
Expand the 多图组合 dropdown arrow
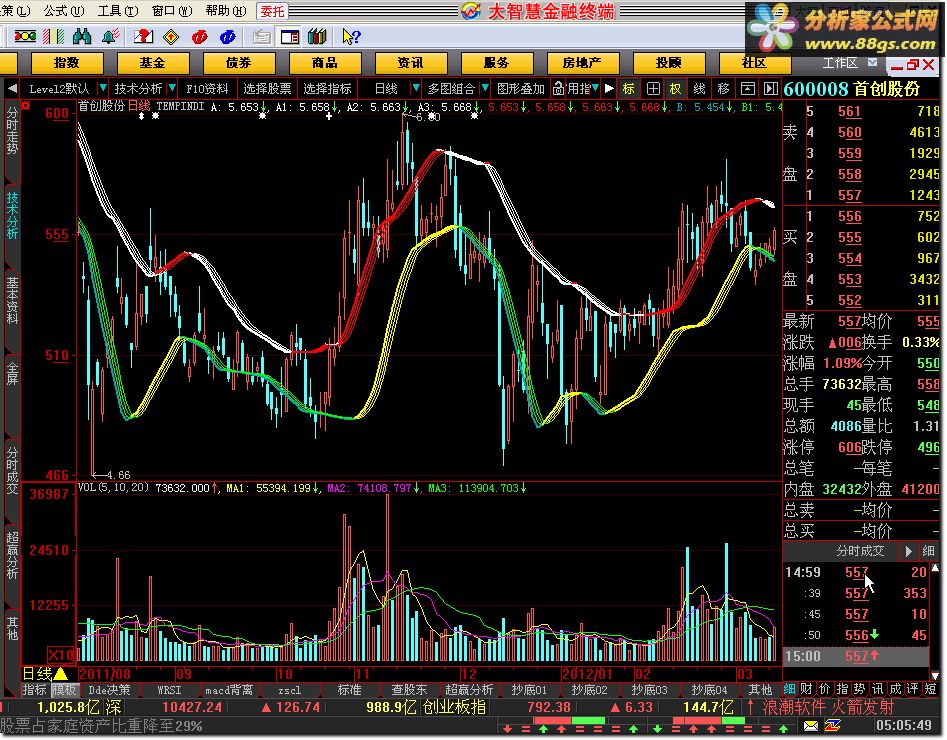[485, 88]
